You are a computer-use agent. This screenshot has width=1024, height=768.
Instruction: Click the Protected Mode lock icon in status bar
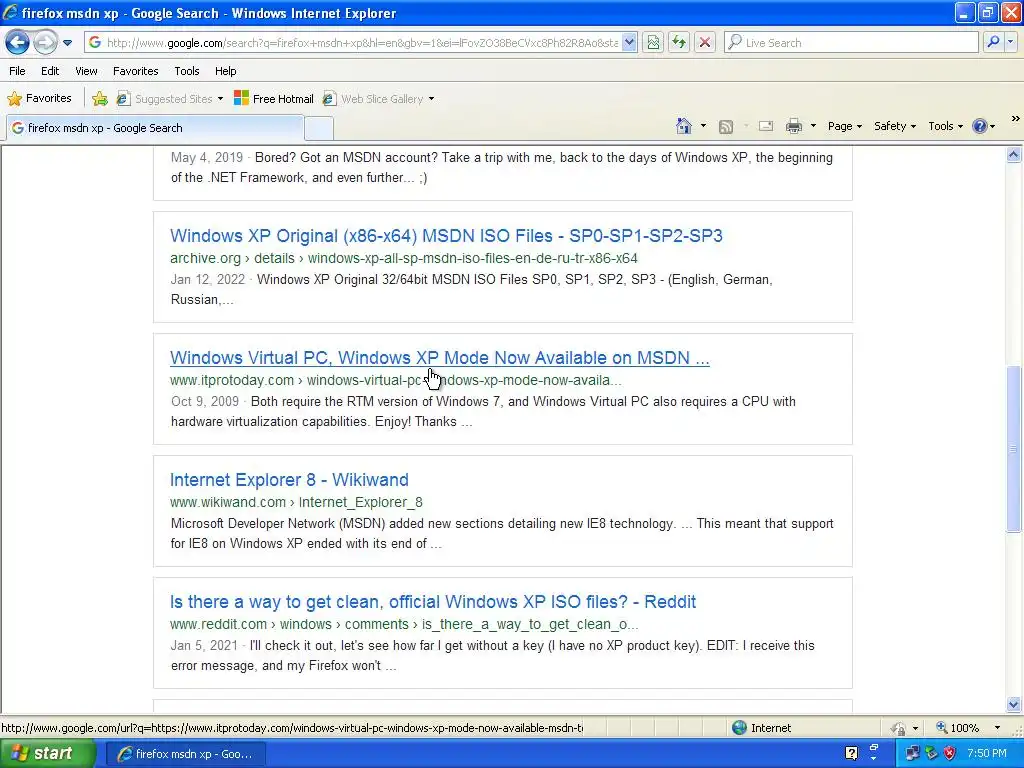(x=899, y=728)
